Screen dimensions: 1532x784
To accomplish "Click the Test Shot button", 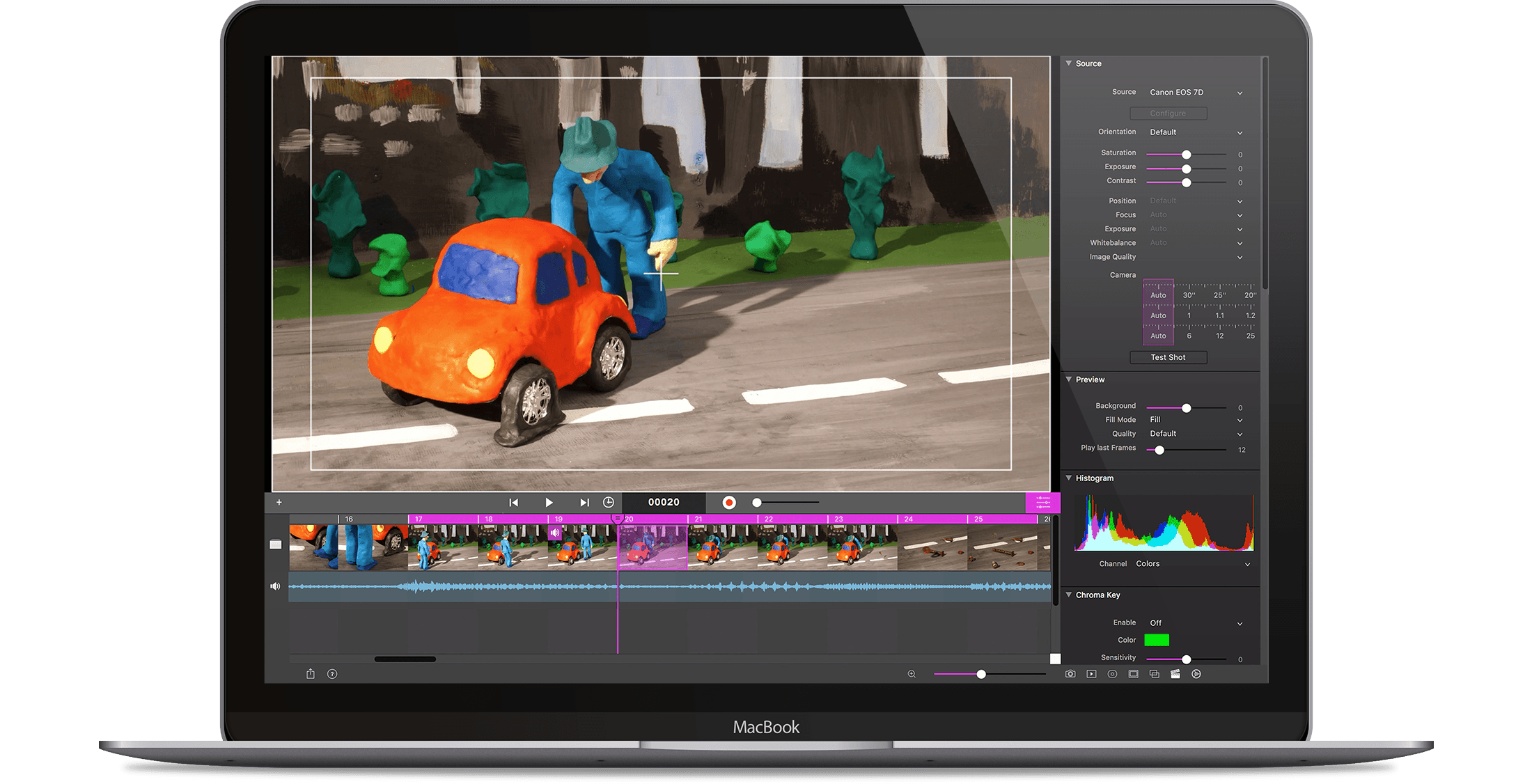I will 1168,357.
